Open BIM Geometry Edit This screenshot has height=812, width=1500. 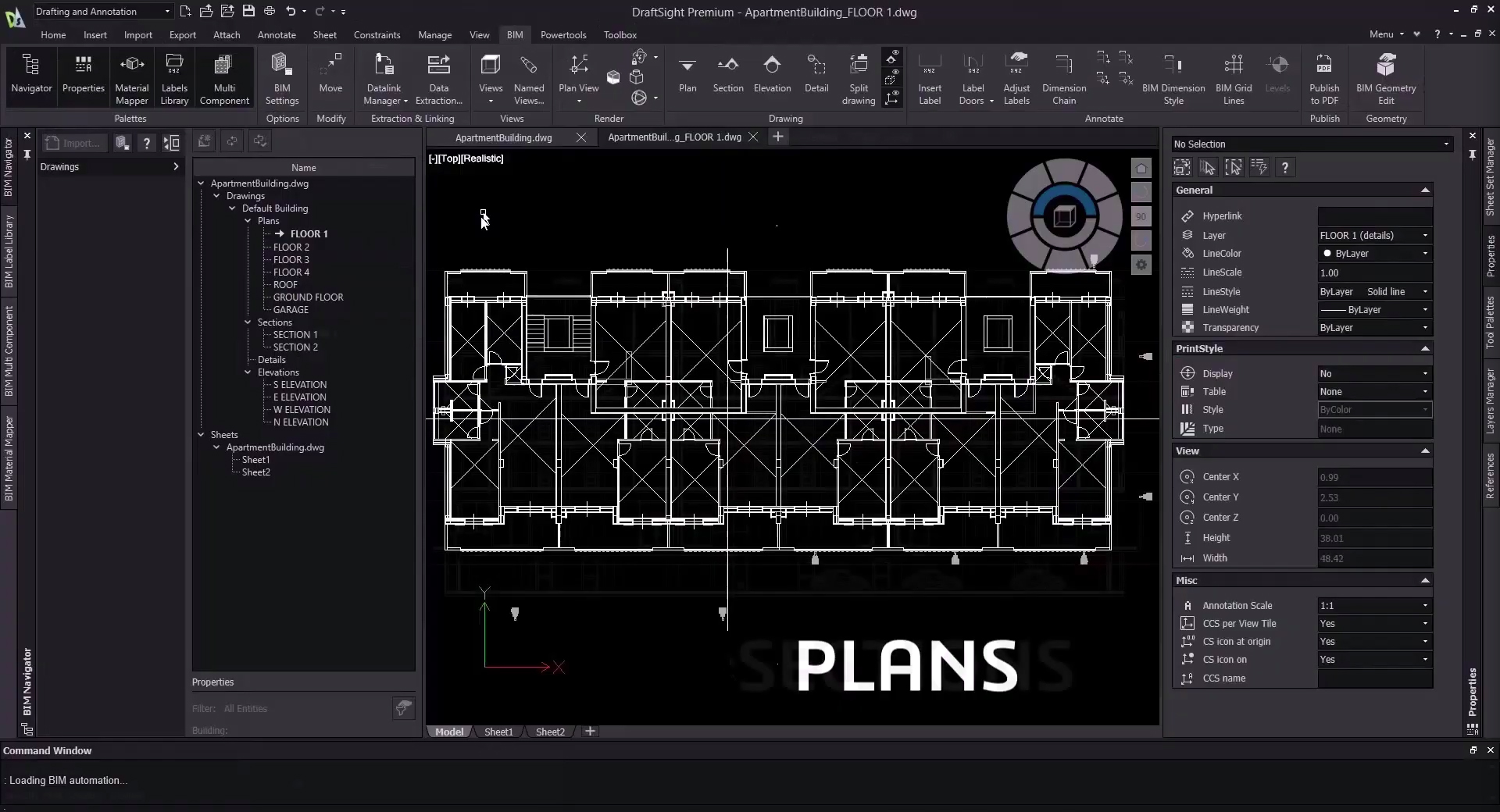pos(1385,74)
